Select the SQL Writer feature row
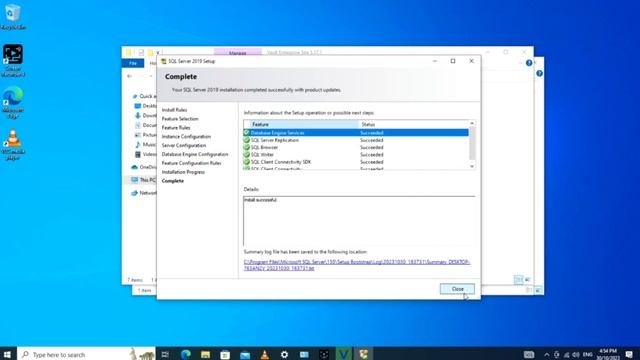 (356, 155)
